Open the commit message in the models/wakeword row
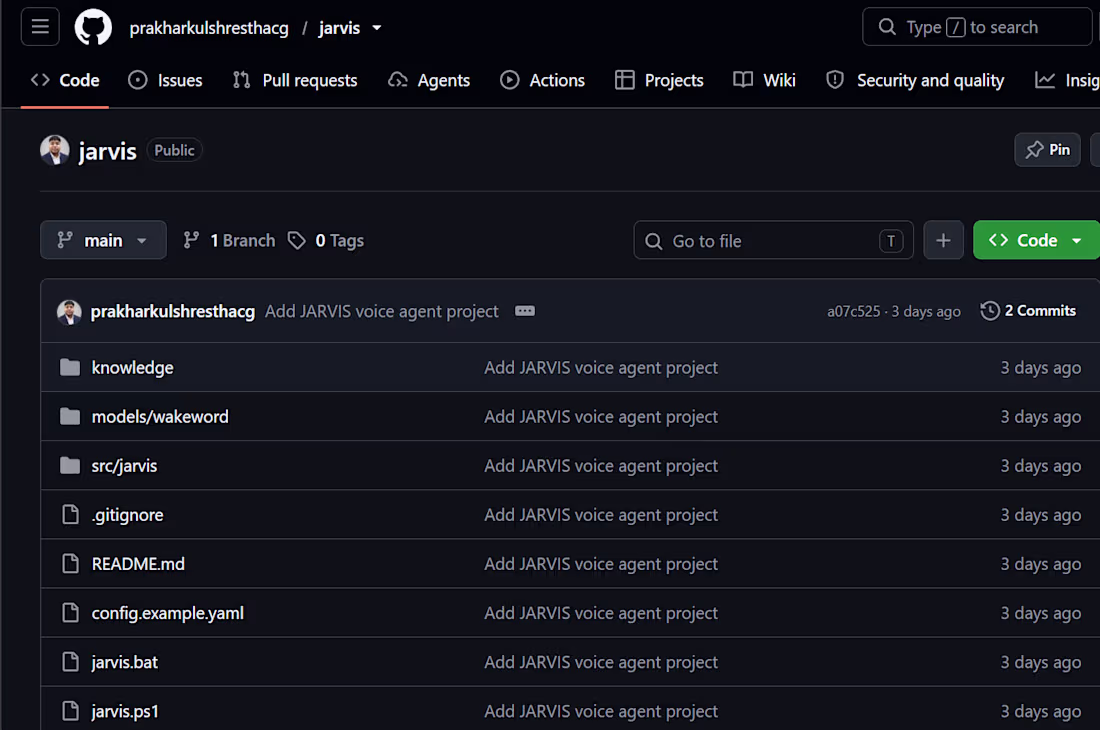This screenshot has height=730, width=1100. click(601, 417)
